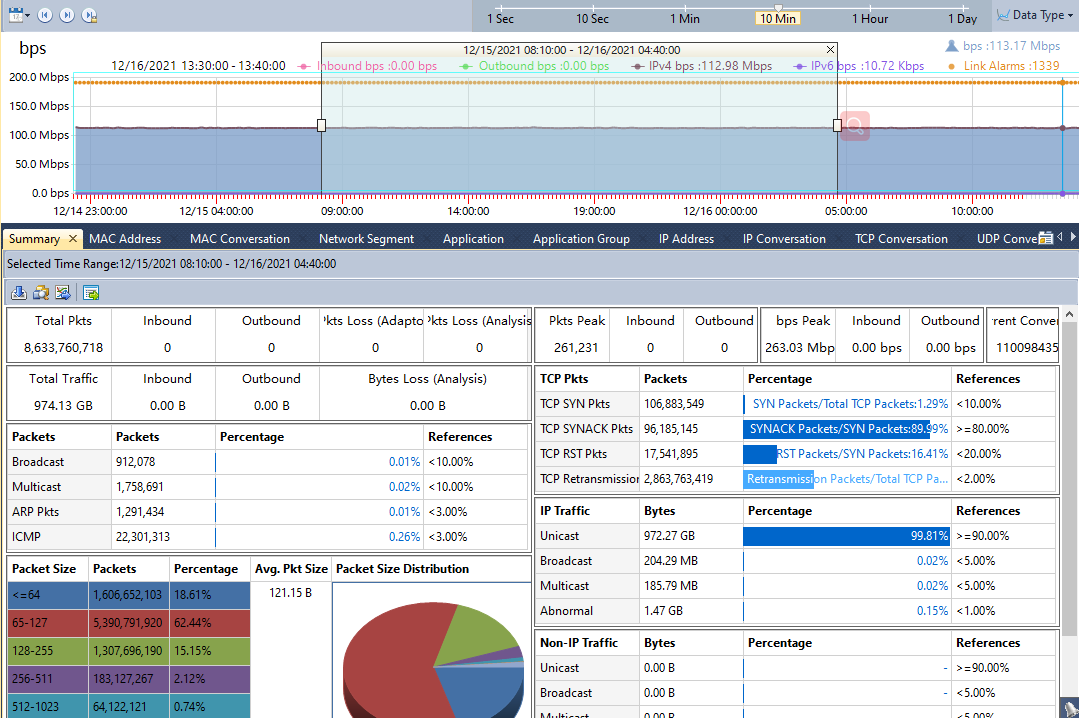Jump to the previous time window
1079x718 pixels.
click(x=44, y=15)
